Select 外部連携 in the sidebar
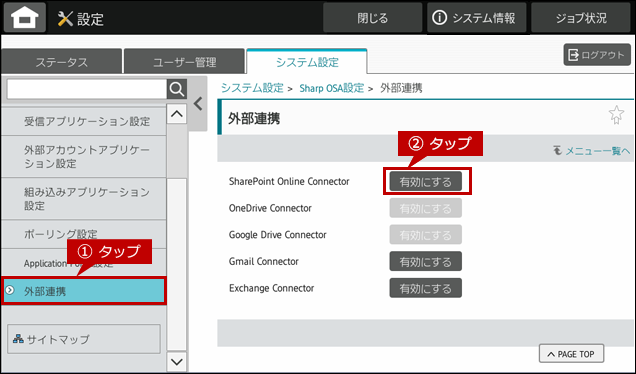The height and width of the screenshot is (374, 636). coord(84,291)
